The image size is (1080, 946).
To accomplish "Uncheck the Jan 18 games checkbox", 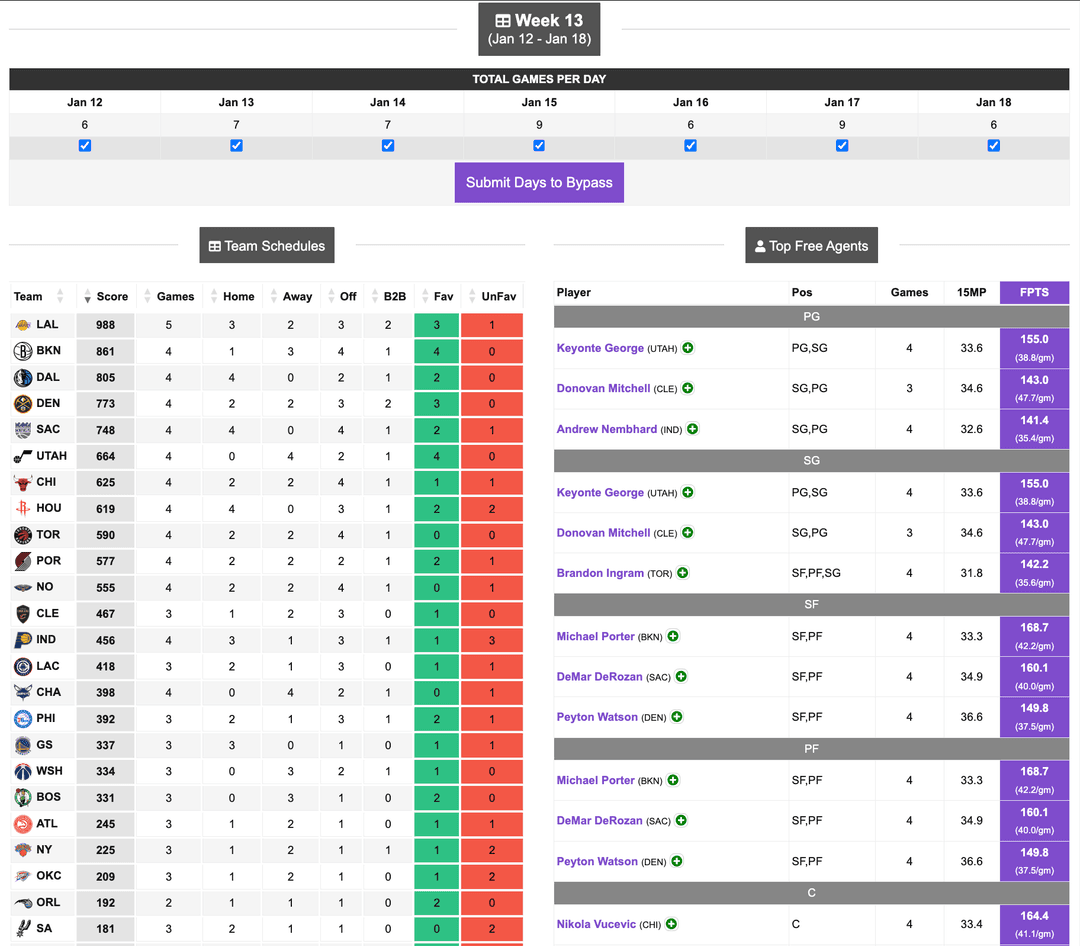I will click(993, 145).
